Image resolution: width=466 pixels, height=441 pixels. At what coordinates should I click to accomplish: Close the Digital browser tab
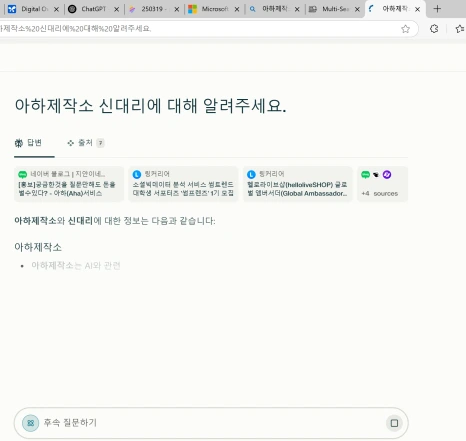[57, 9]
